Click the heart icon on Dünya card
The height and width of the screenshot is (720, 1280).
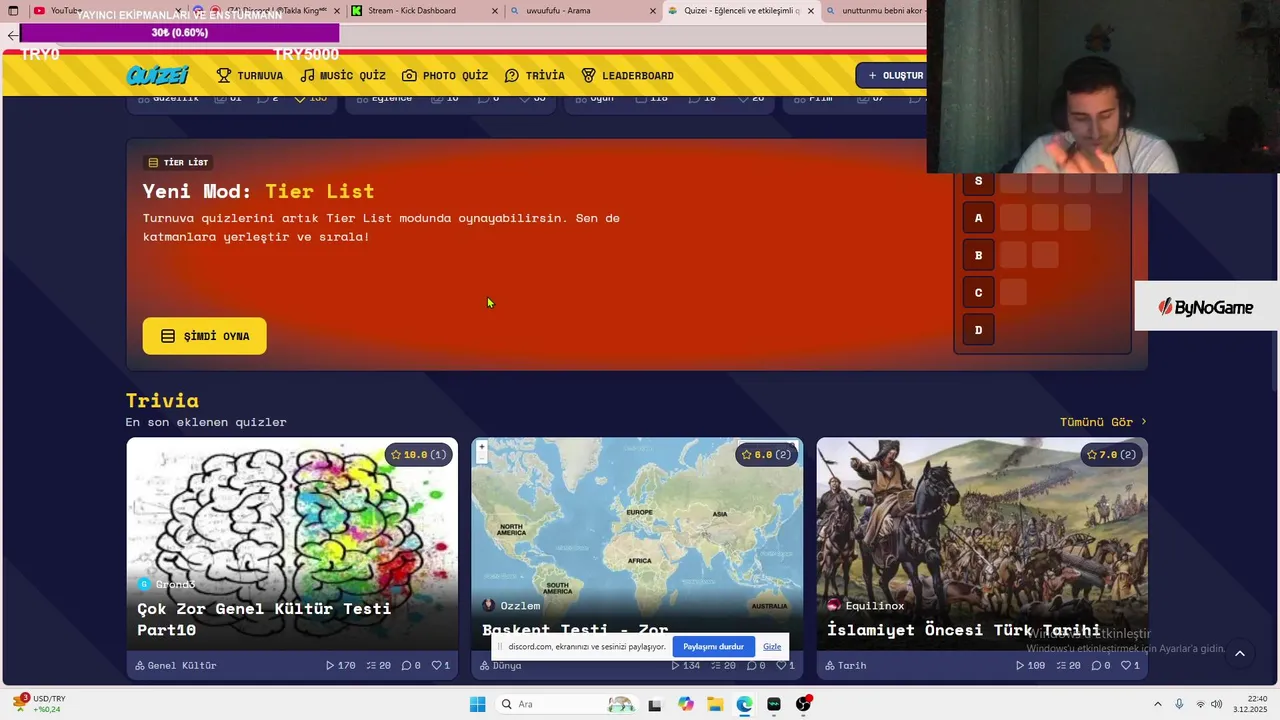pyautogui.click(x=781, y=665)
